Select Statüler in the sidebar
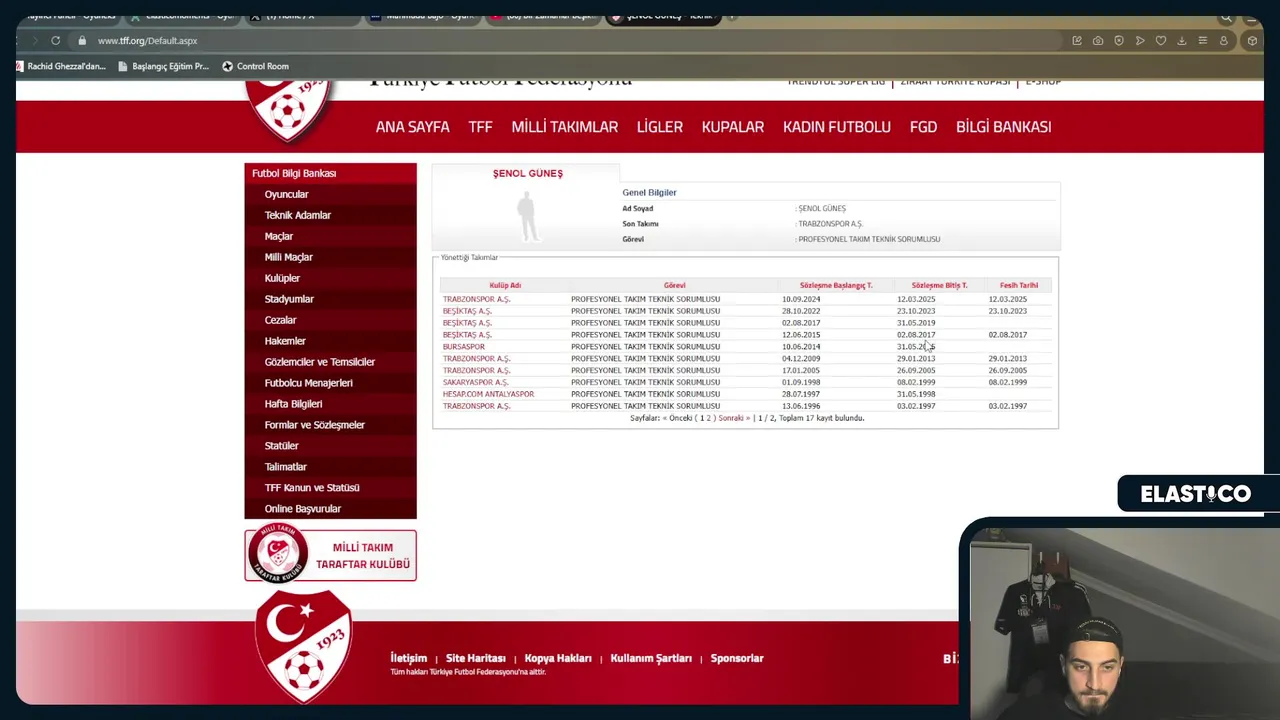This screenshot has height=720, width=1280. 330,446
